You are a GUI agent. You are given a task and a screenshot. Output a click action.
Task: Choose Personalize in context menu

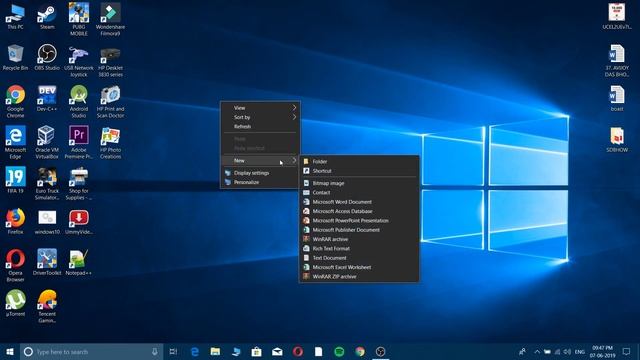click(260, 182)
